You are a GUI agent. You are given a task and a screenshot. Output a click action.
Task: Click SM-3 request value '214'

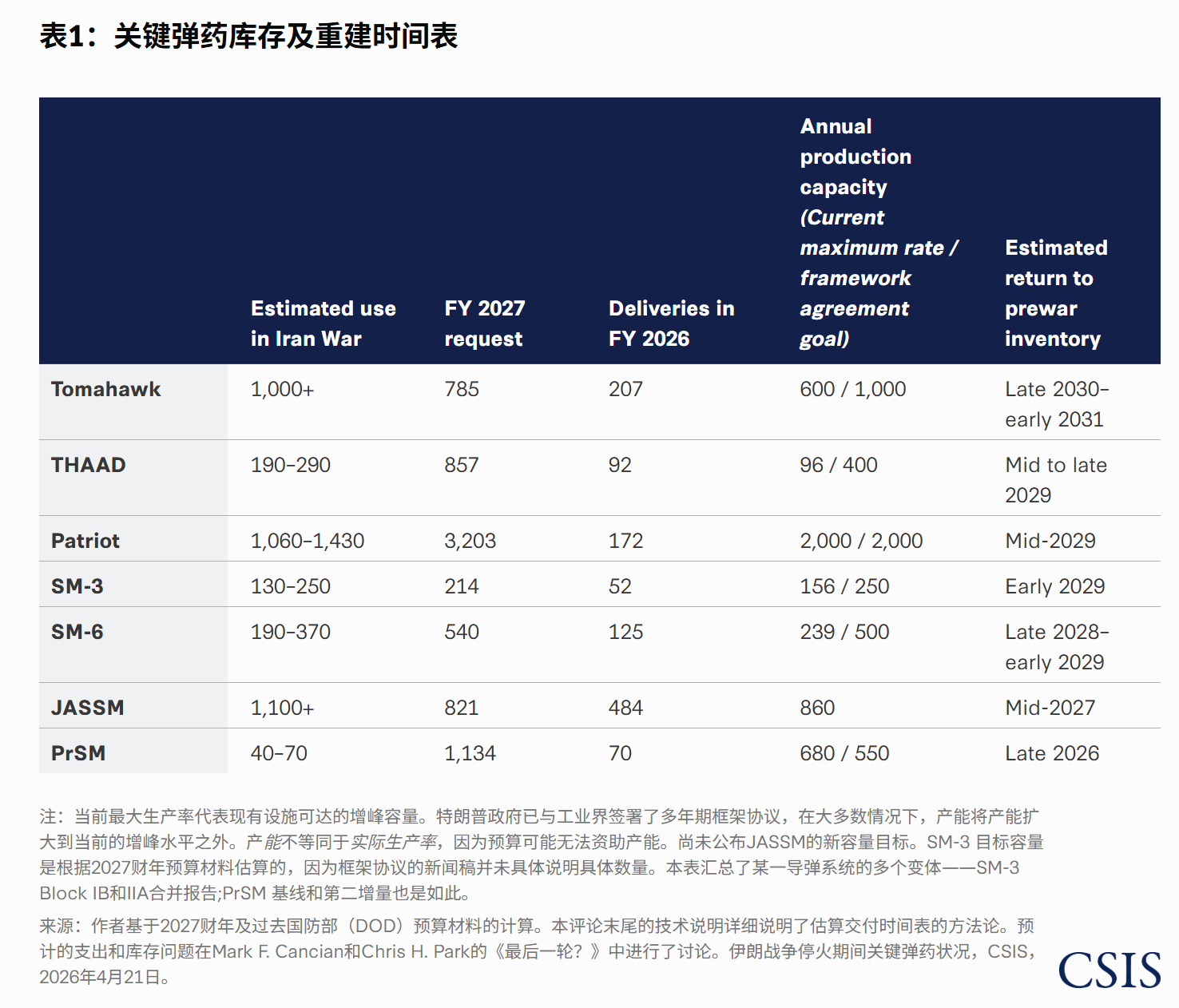(462, 586)
